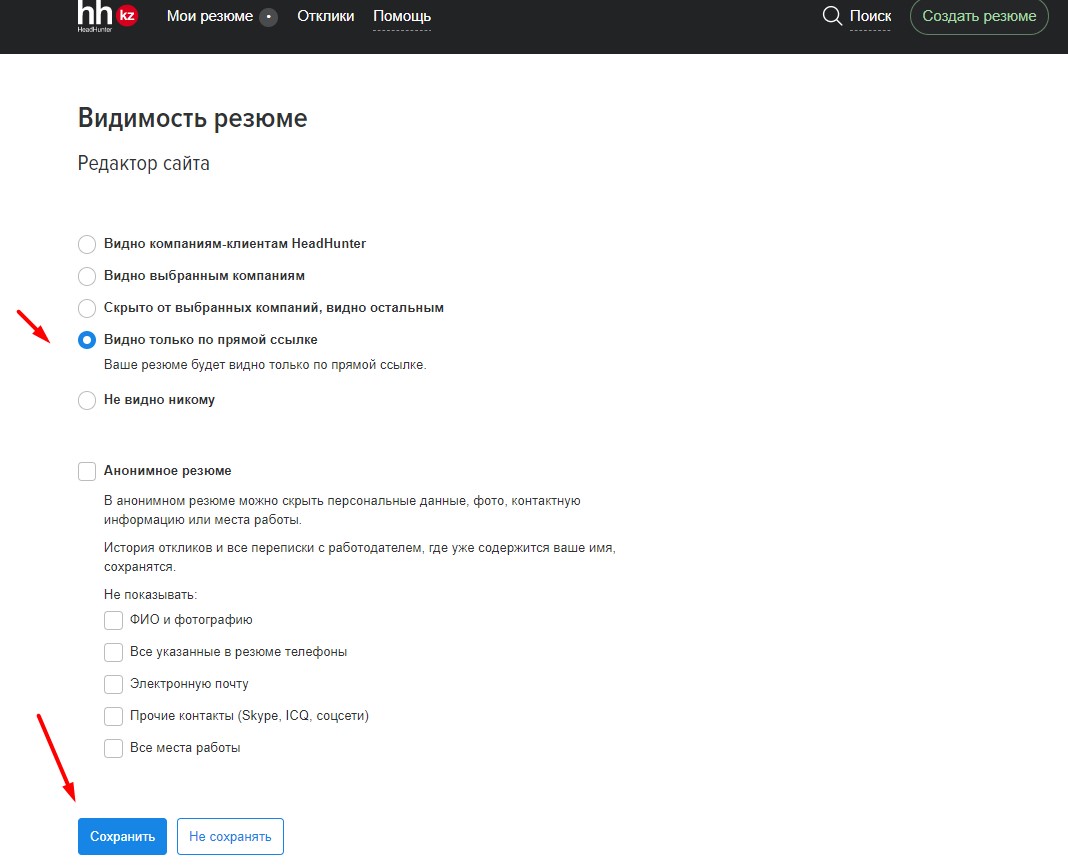The height and width of the screenshot is (867, 1068).
Task: Tick the ФИО и фотографию checkbox
Action: click(113, 620)
